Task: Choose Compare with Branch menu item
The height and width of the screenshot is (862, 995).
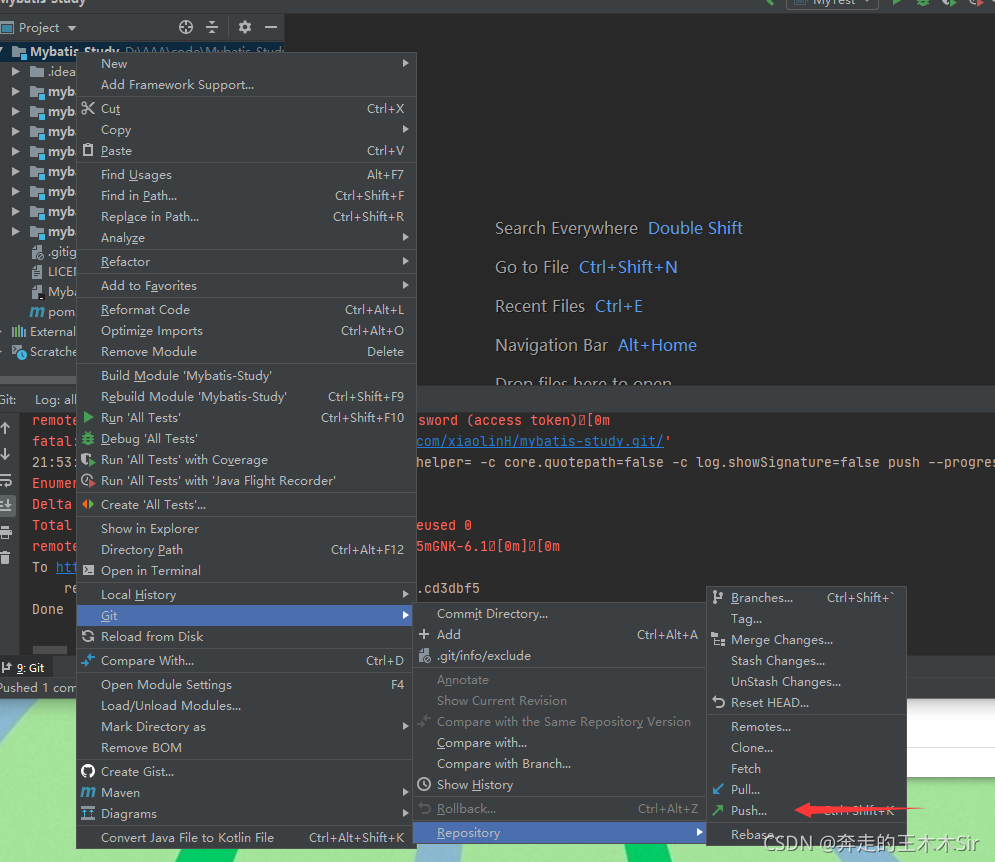Action: click(560, 764)
